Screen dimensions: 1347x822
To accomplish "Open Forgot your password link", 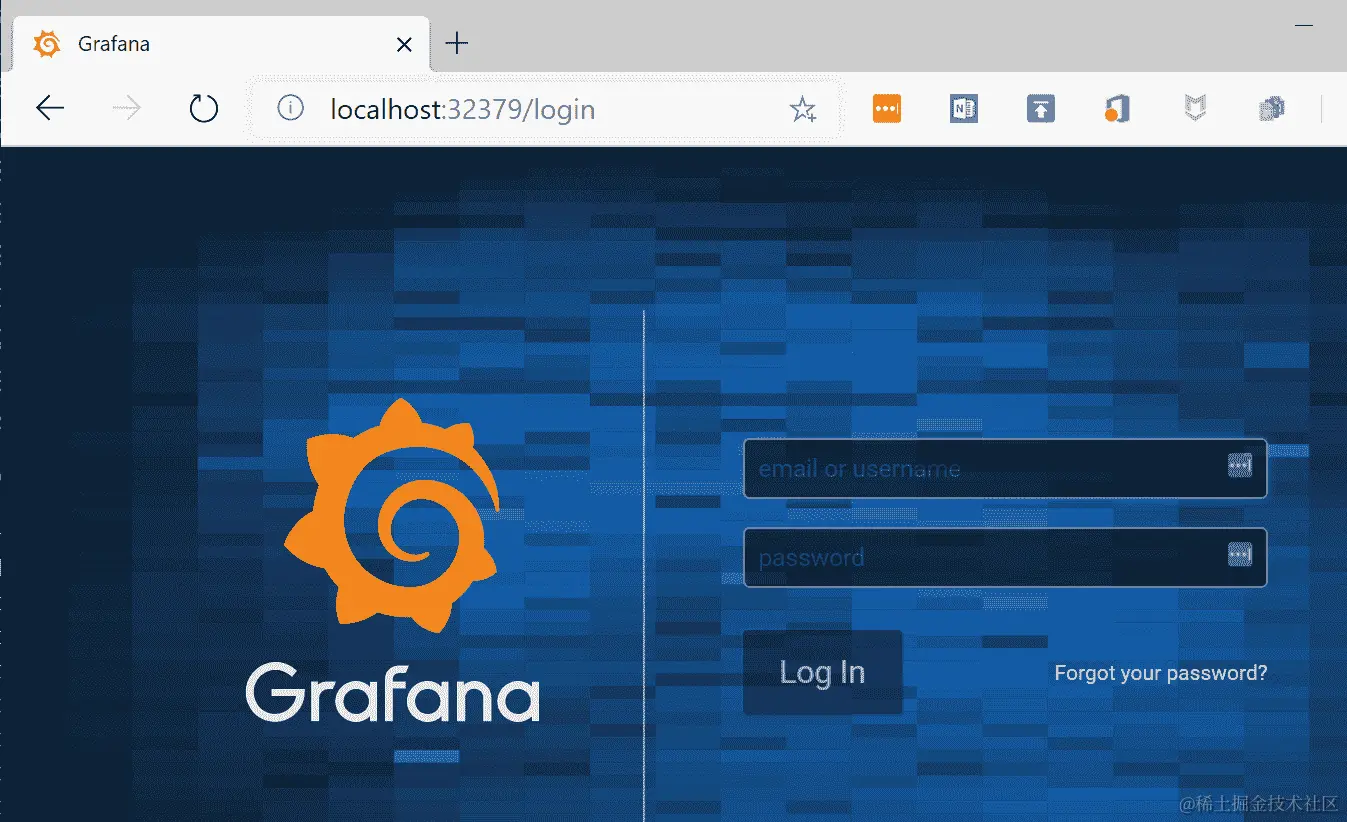I will click(x=1161, y=673).
